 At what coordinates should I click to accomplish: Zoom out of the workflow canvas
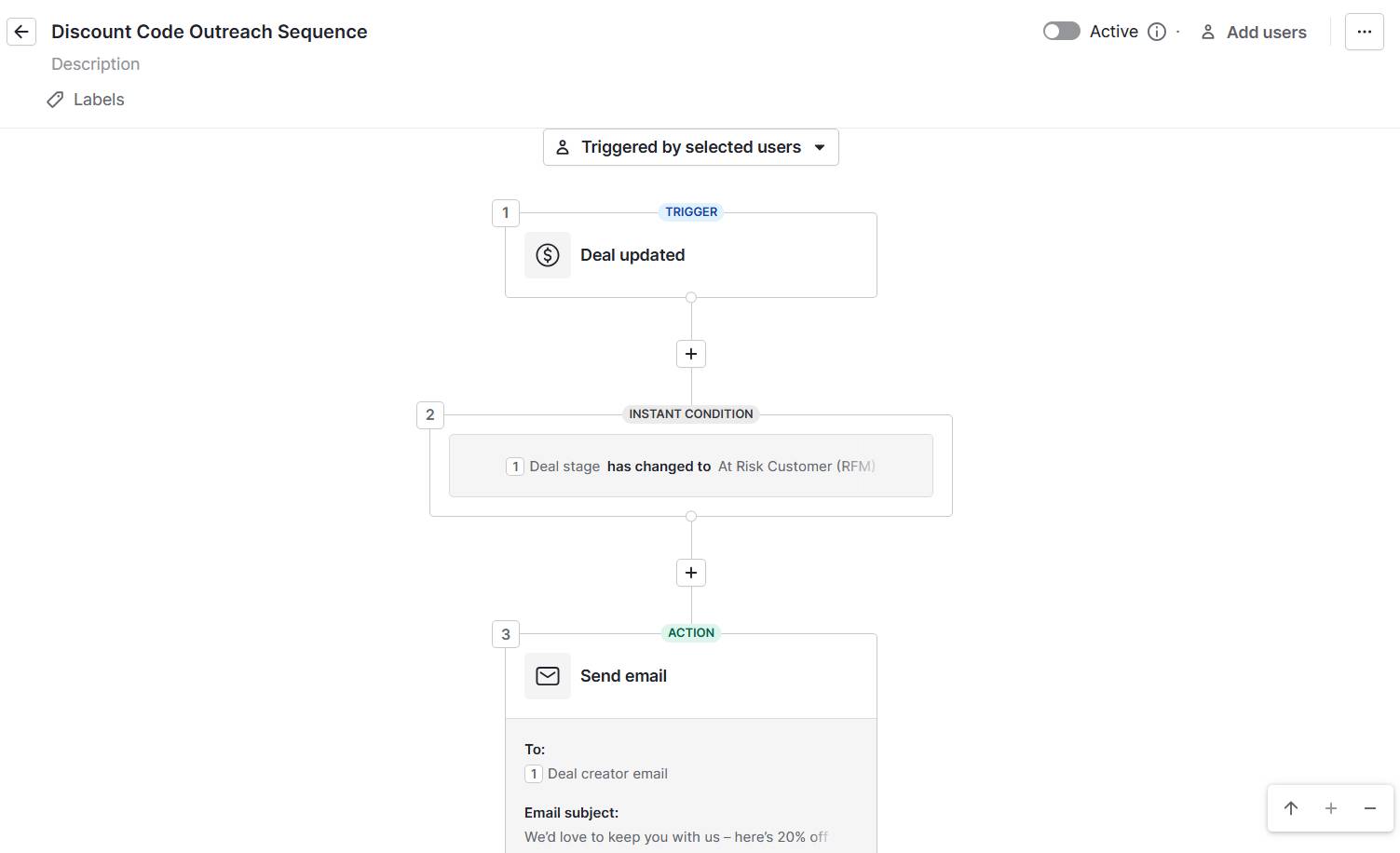(1369, 808)
